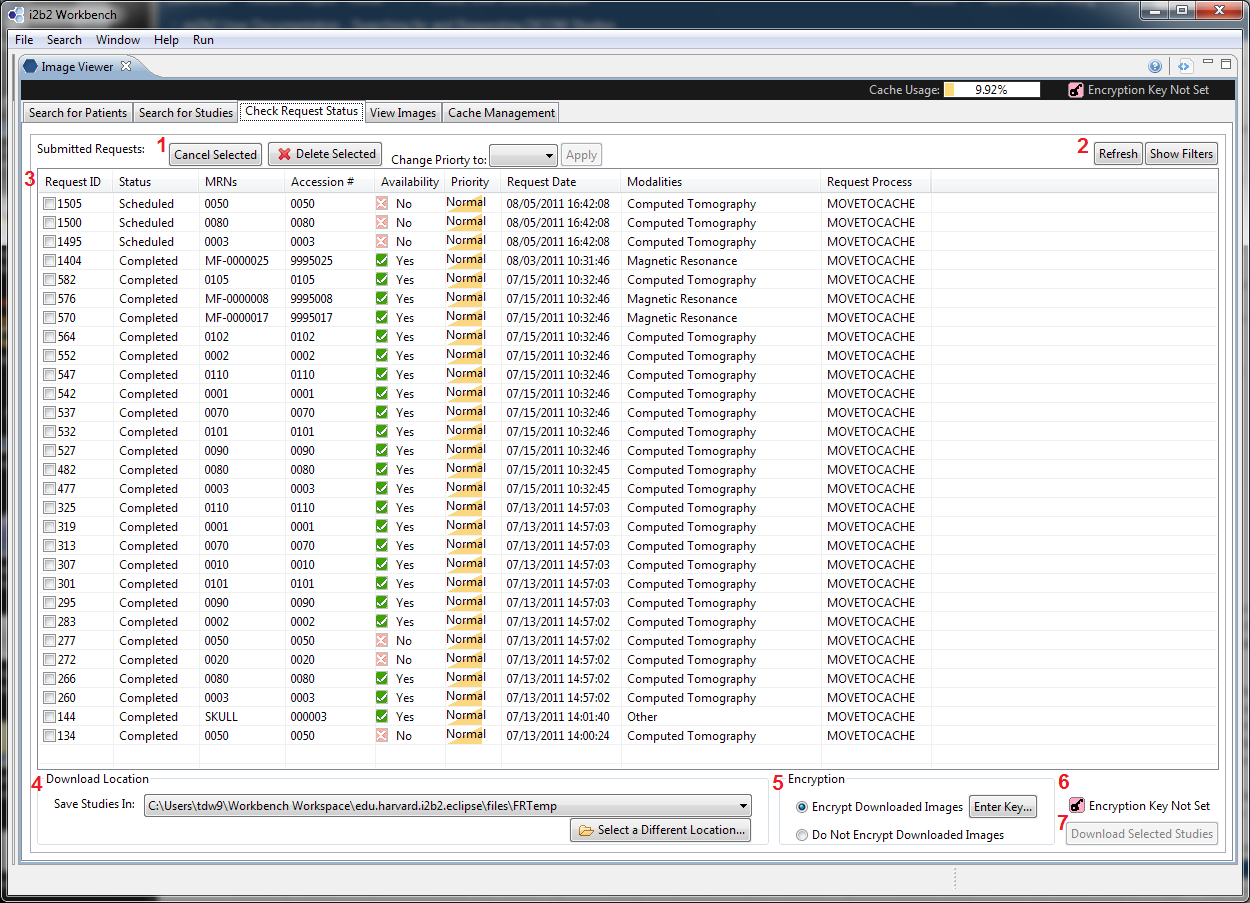Expand the Save Studies In path dropdown
This screenshot has width=1250, height=903.
(742, 805)
